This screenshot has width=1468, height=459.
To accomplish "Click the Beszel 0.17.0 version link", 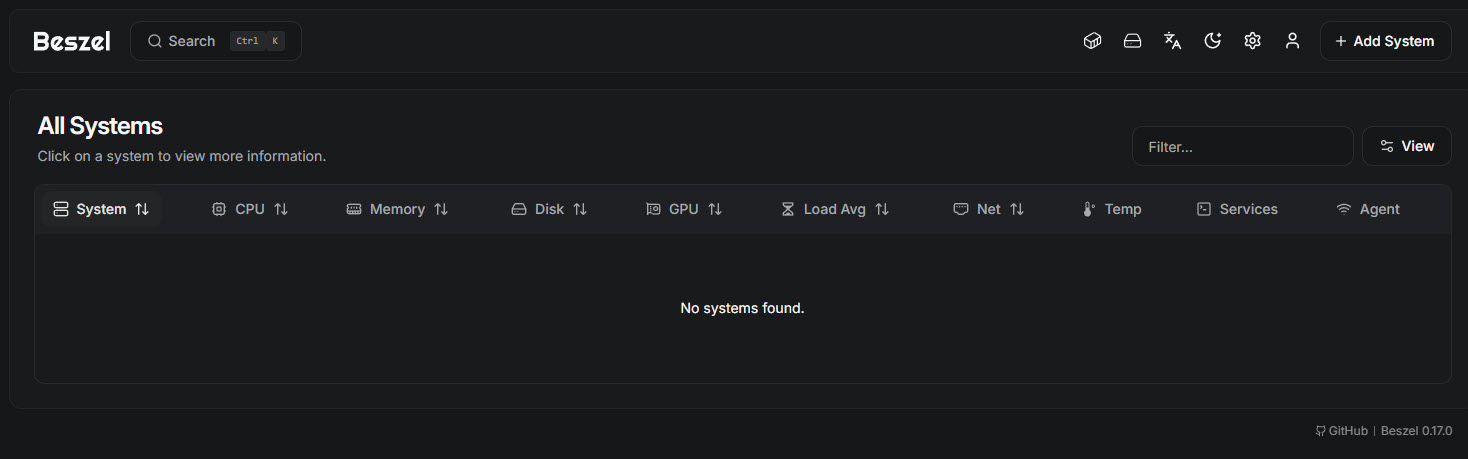I will [x=1416, y=430].
